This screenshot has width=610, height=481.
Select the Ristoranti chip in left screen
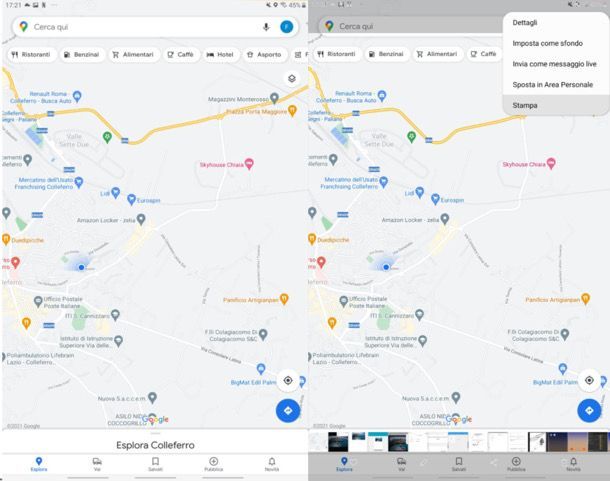[x=32, y=54]
